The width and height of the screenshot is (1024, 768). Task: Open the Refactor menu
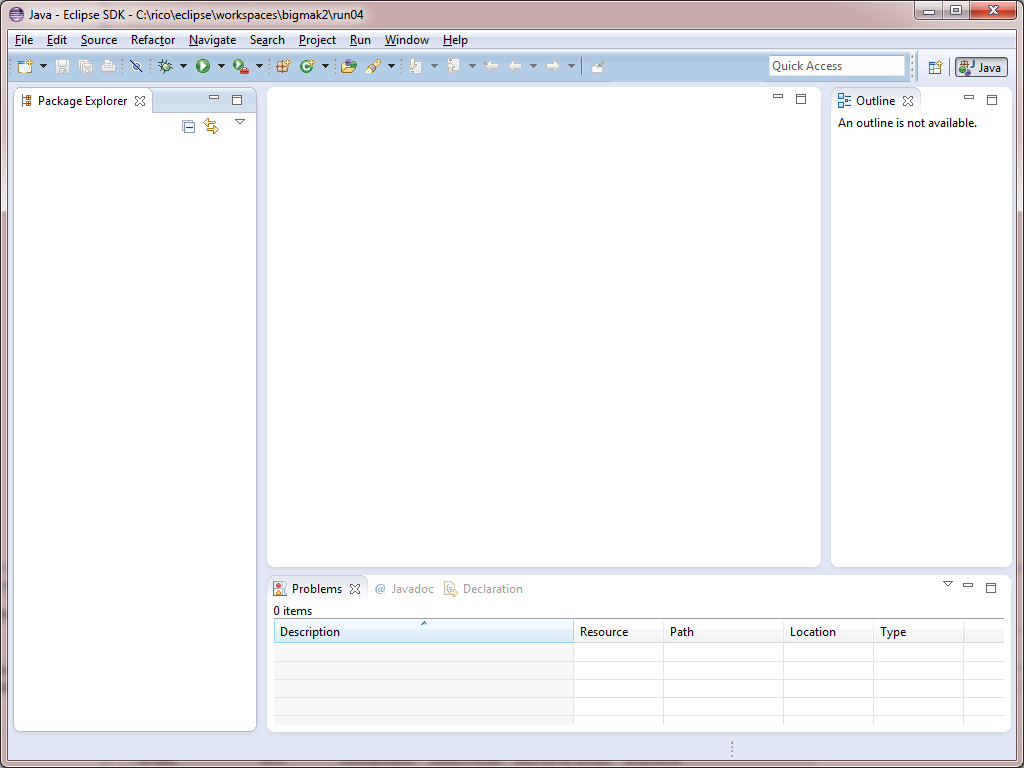point(153,40)
